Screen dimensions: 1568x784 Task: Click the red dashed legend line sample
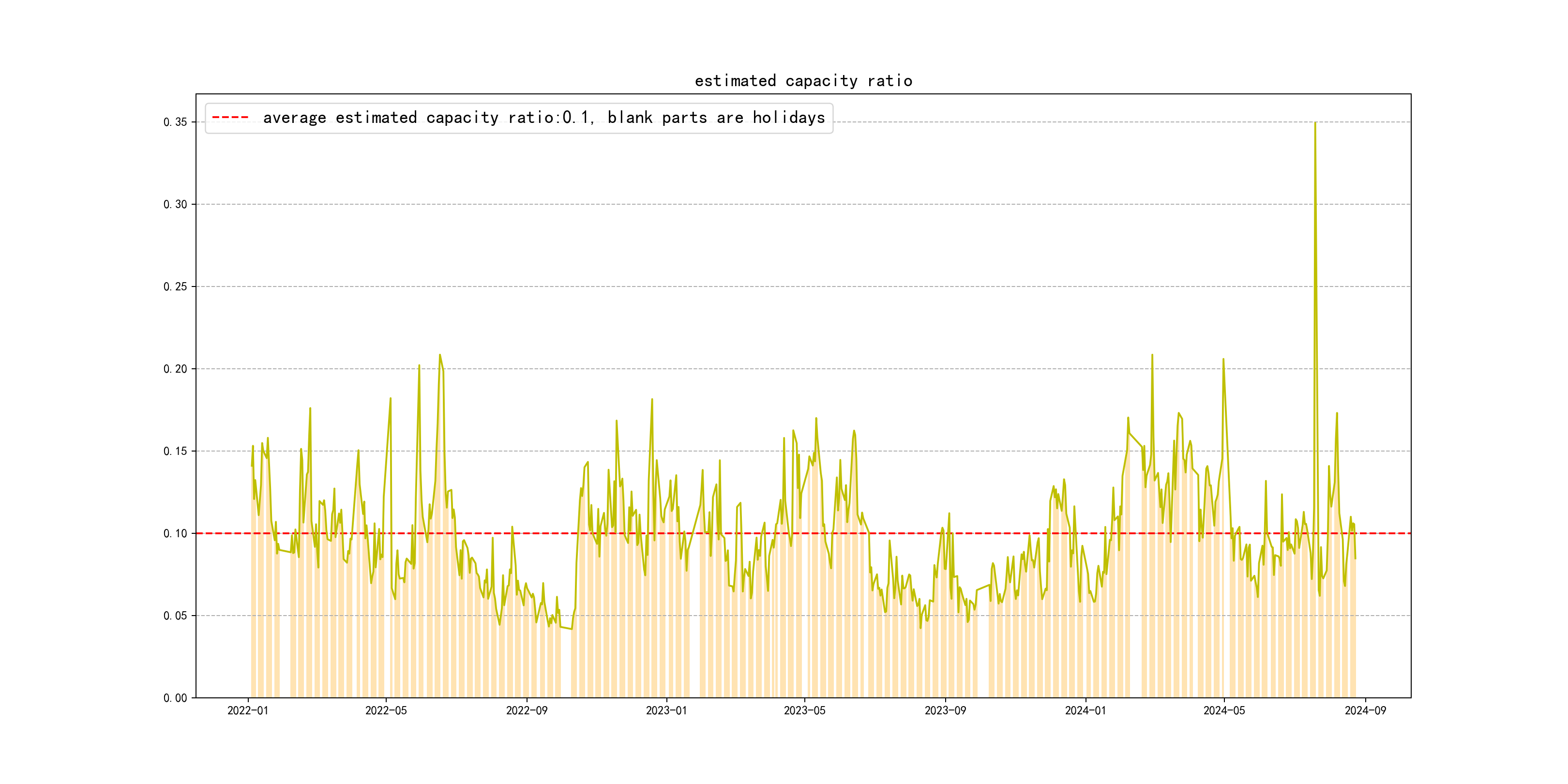230,118
